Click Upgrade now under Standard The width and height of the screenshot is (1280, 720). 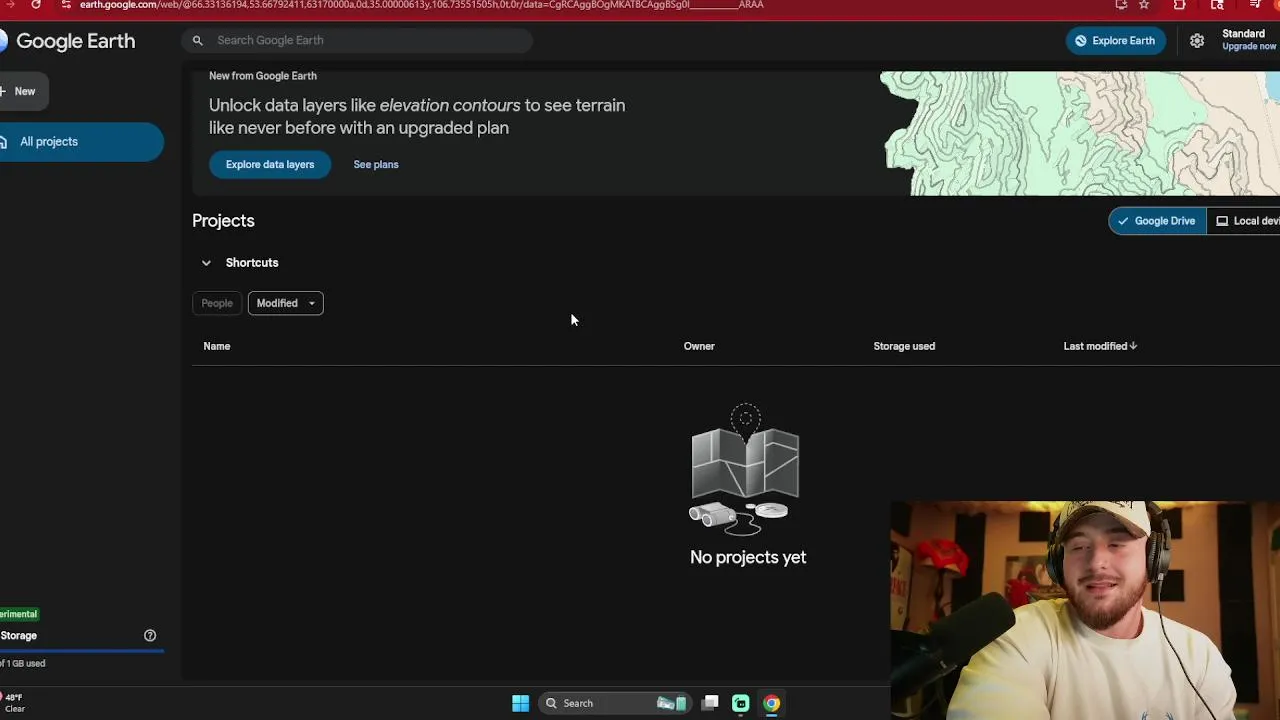coord(1249,47)
